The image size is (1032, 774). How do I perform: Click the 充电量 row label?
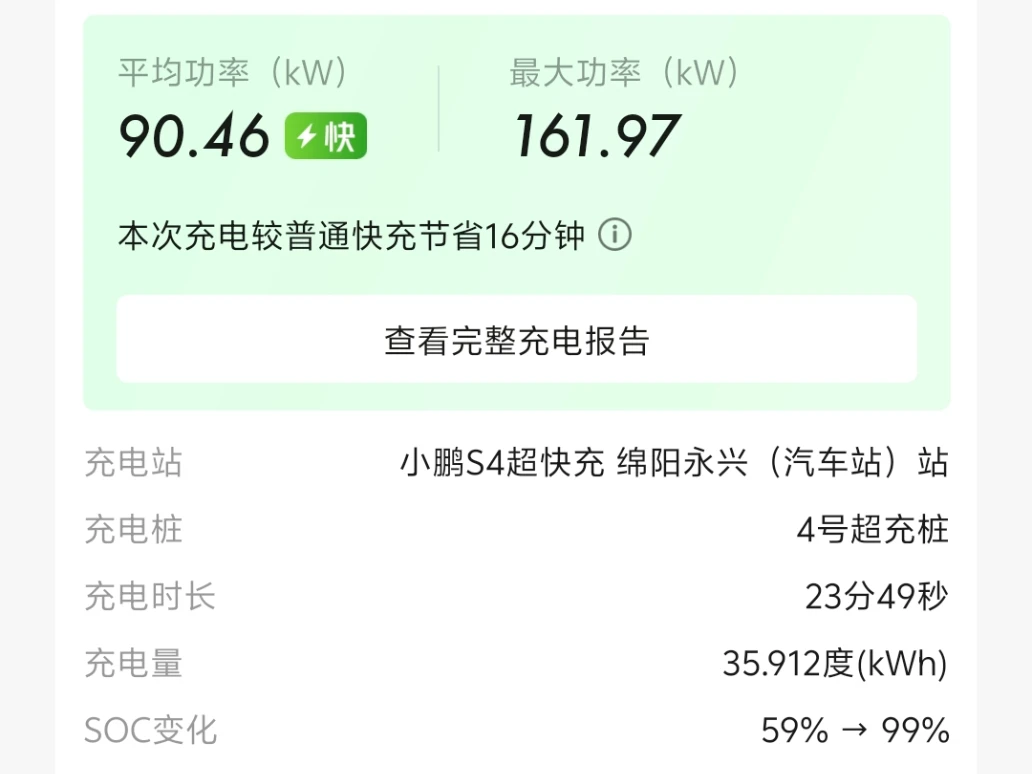click(x=134, y=663)
